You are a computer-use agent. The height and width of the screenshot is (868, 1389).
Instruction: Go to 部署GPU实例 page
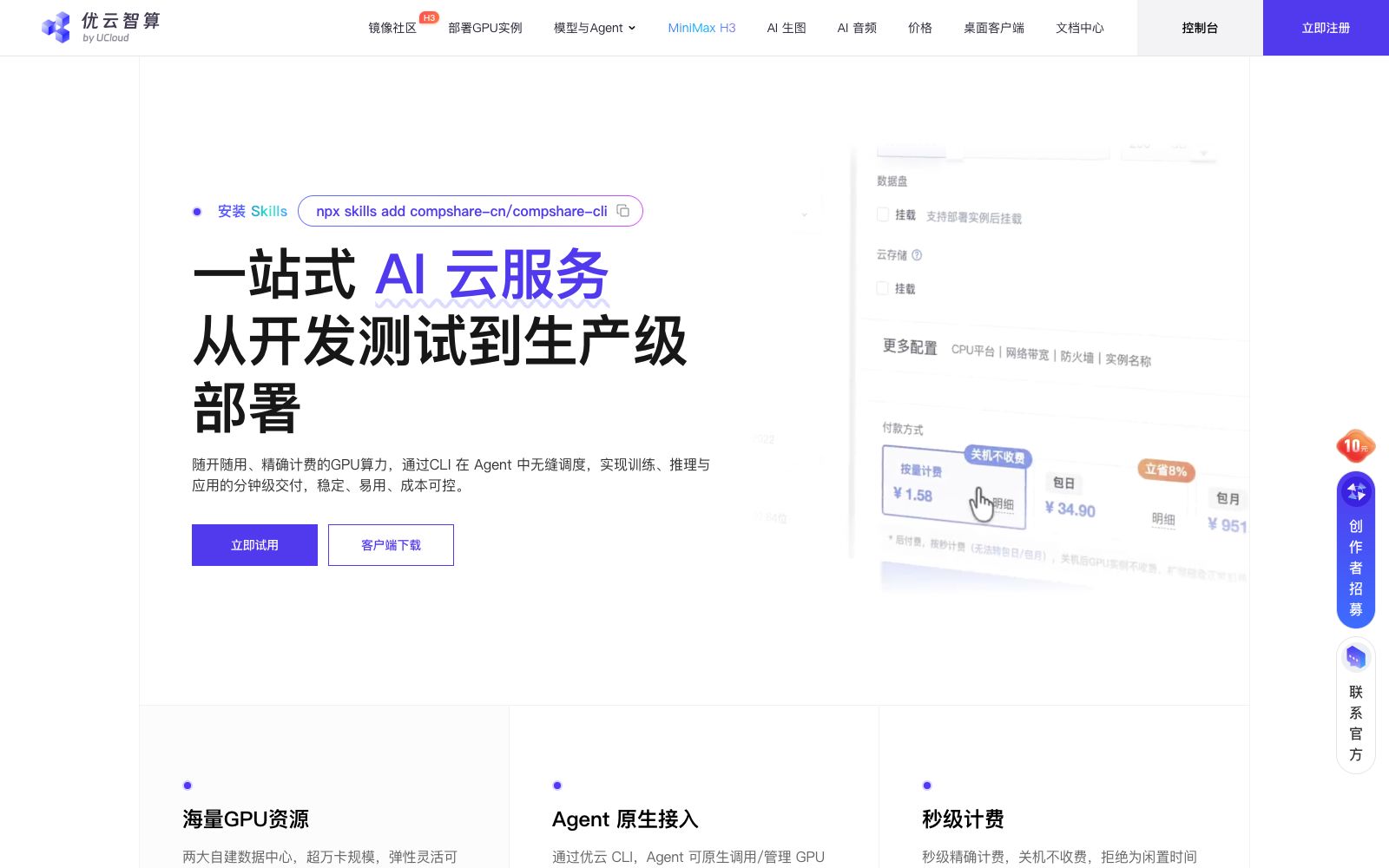485,28
